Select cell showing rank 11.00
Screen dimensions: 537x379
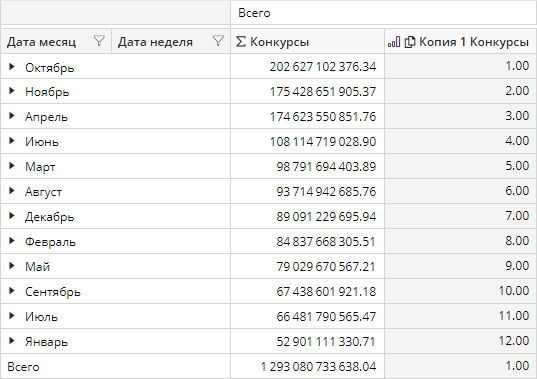pyautogui.click(x=461, y=316)
